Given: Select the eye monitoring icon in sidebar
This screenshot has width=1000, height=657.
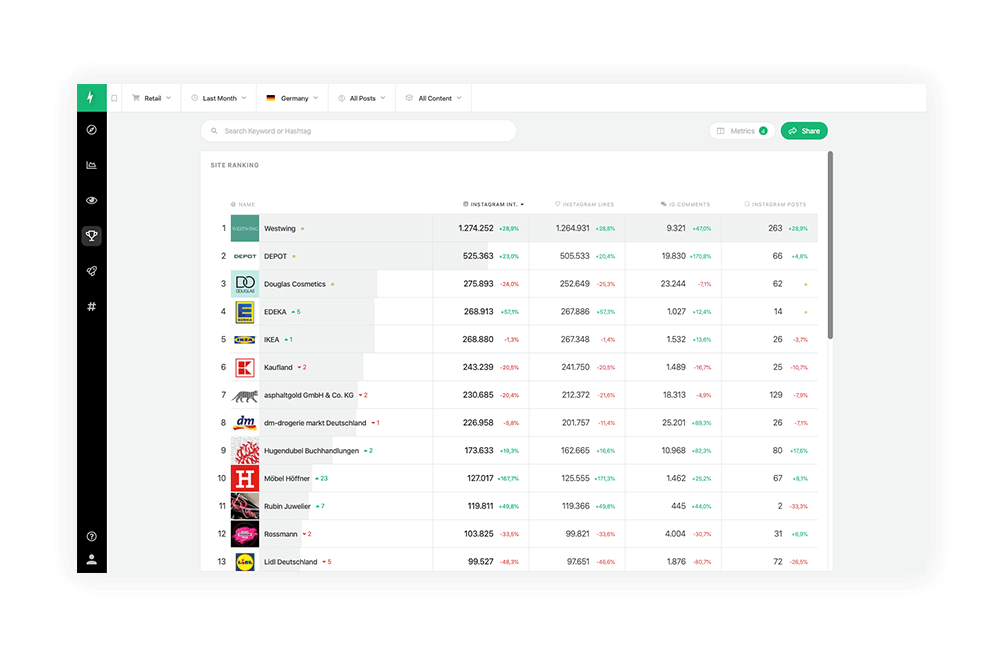Looking at the screenshot, I should [x=91, y=200].
